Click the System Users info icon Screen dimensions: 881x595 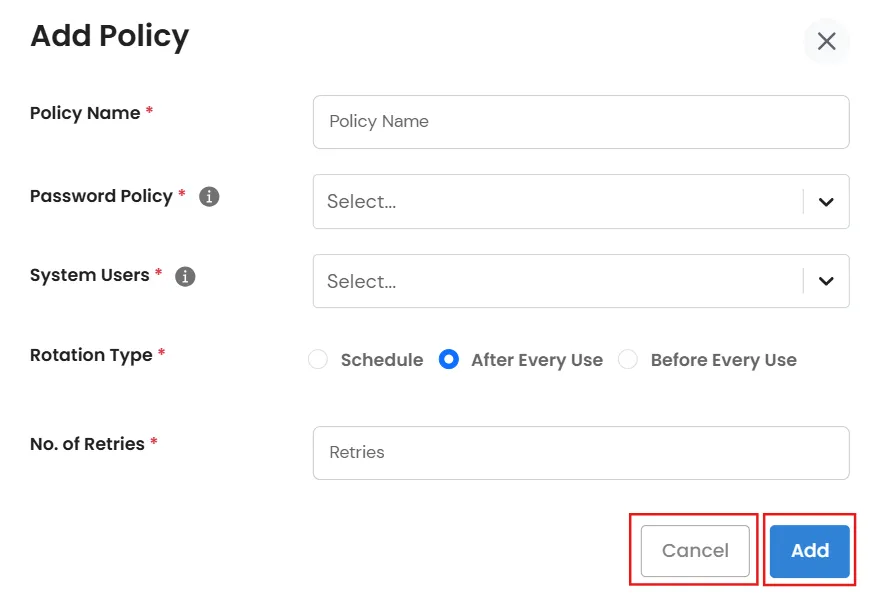point(185,276)
